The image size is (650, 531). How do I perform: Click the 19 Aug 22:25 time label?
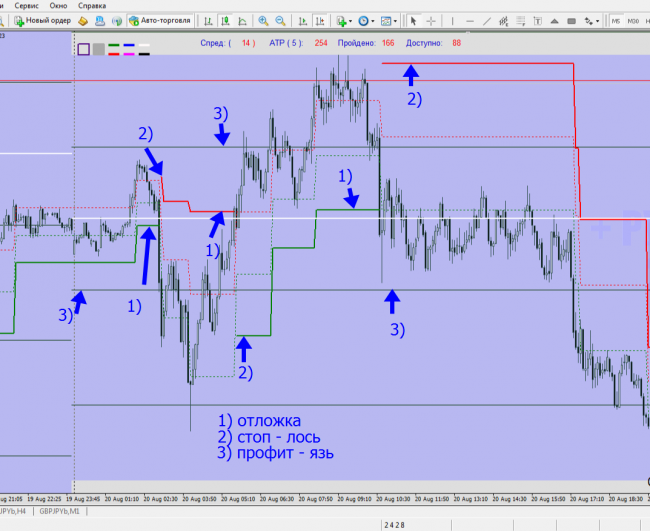44,499
